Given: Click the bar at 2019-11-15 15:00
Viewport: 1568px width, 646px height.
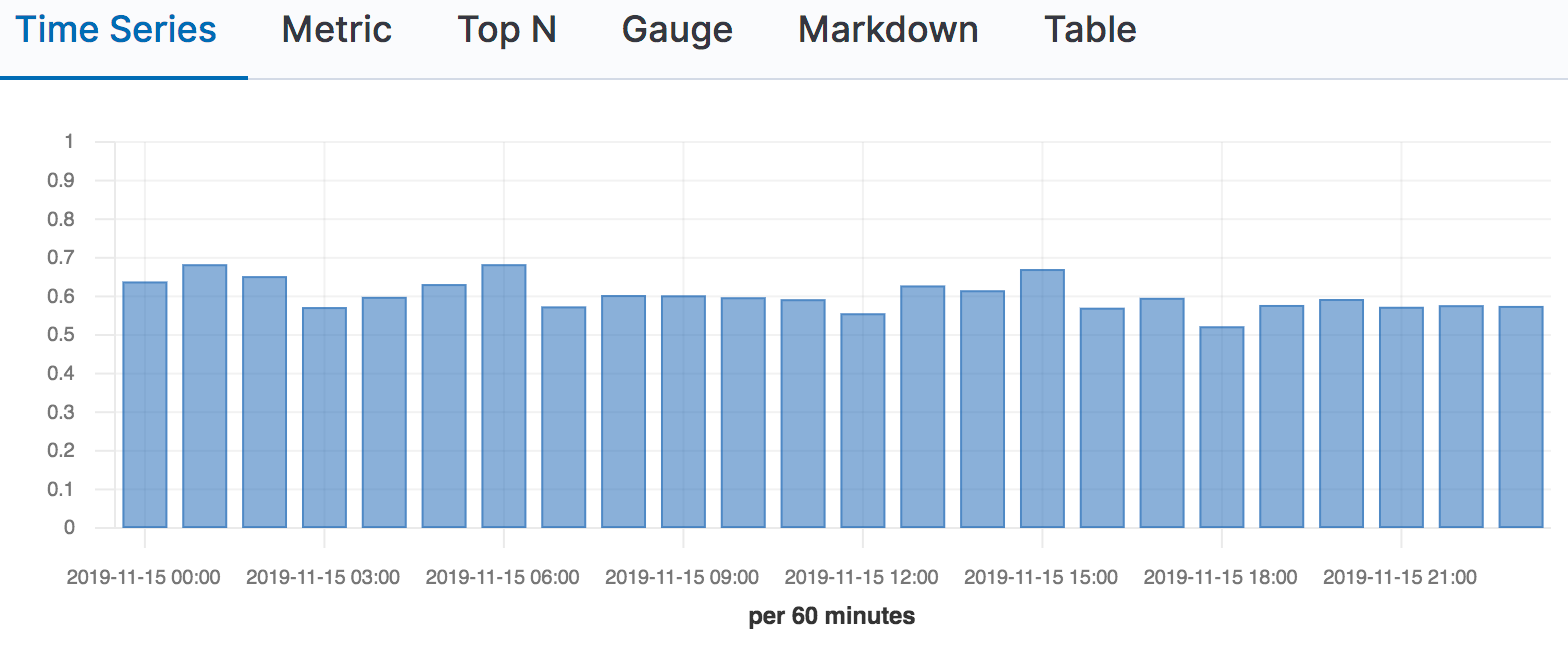Looking at the screenshot, I should point(1042,399).
